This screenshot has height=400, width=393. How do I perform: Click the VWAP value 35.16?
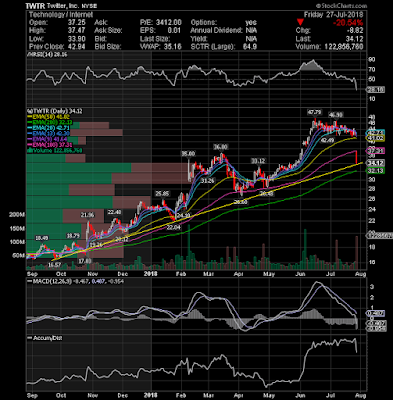[172, 46]
